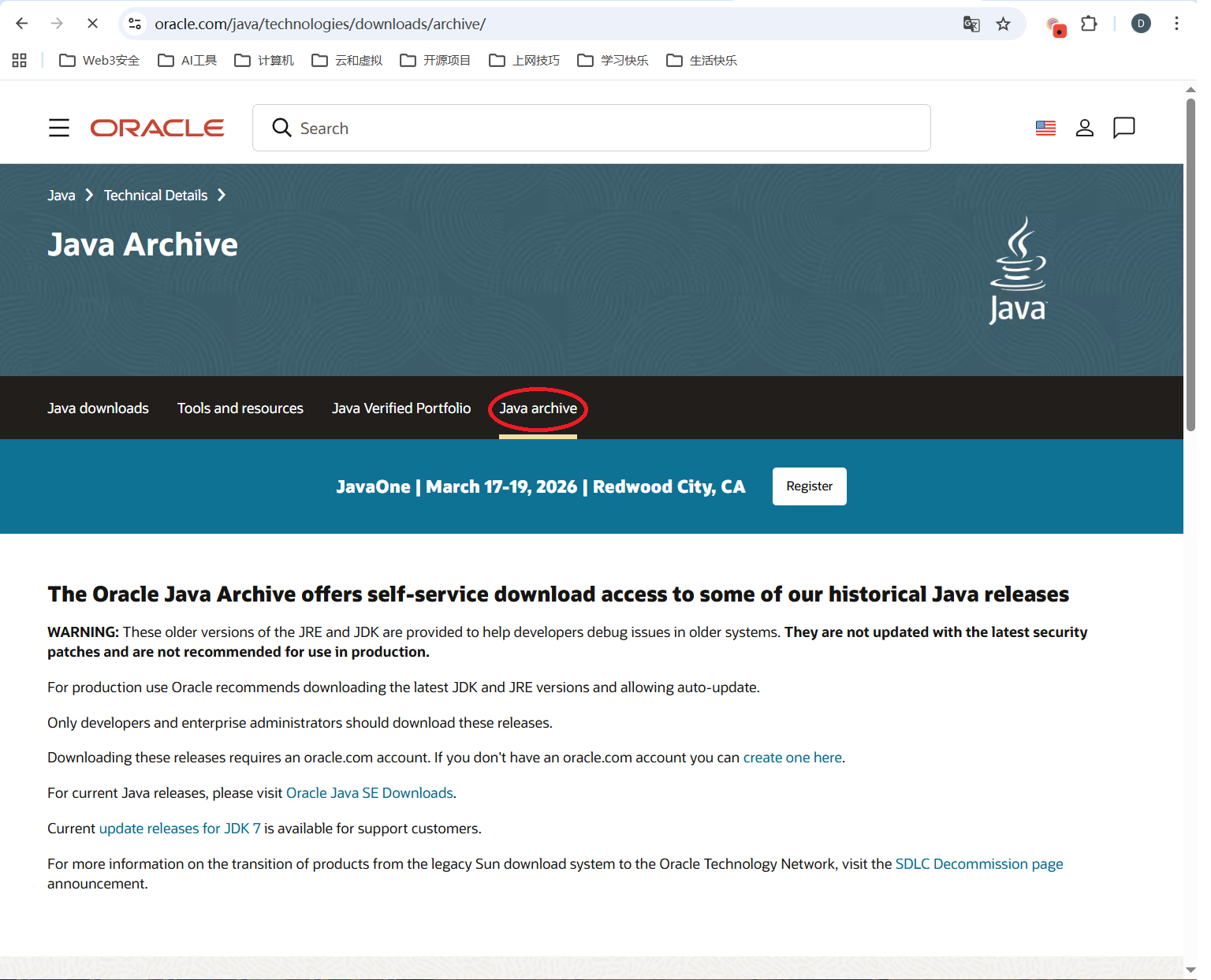Switch to the Java downloads tab
The height and width of the screenshot is (980, 1211).
[x=98, y=408]
